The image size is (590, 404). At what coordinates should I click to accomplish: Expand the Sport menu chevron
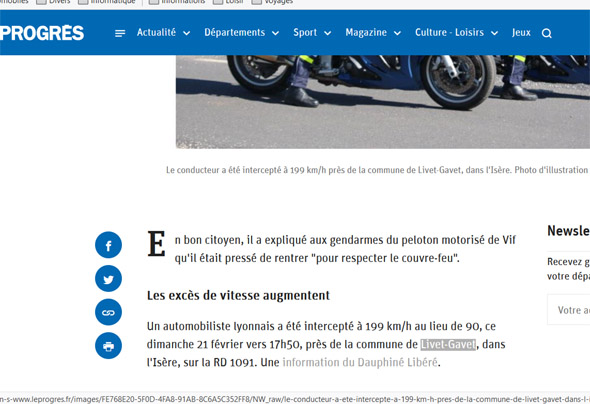pos(328,33)
